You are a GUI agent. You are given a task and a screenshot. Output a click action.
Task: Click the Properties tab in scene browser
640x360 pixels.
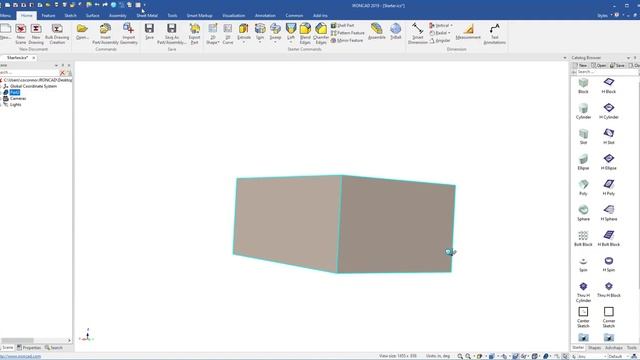[x=29, y=348]
